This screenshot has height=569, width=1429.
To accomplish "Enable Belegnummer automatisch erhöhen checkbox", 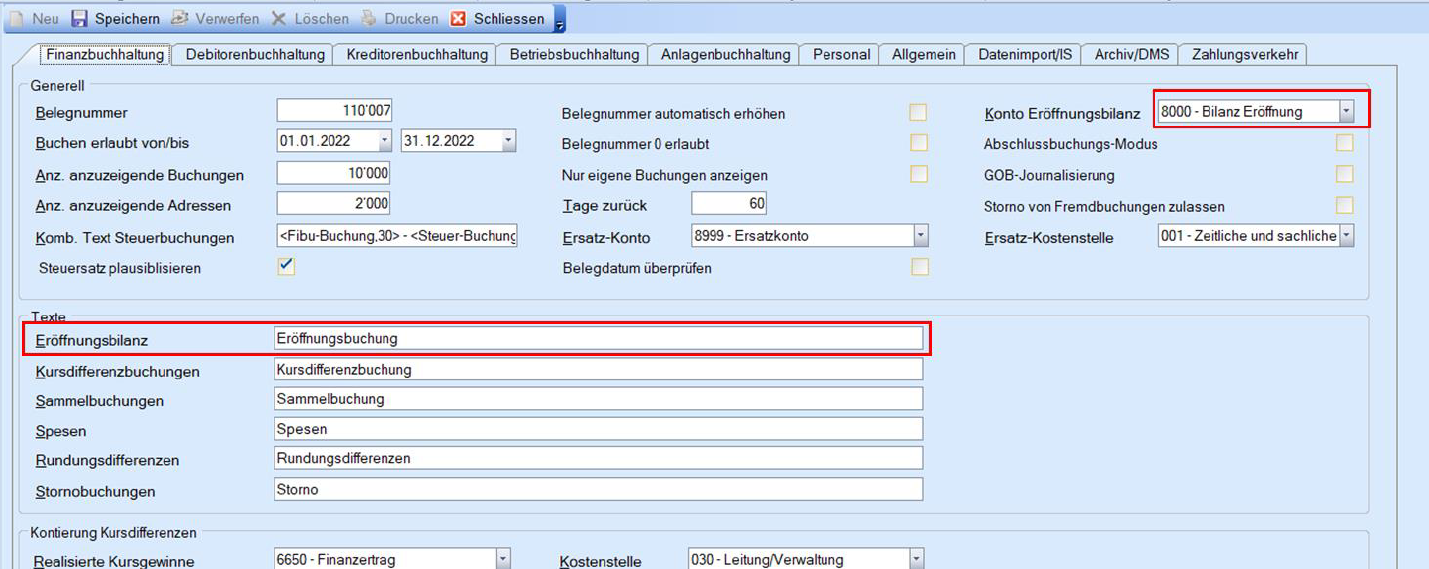I will (918, 112).
